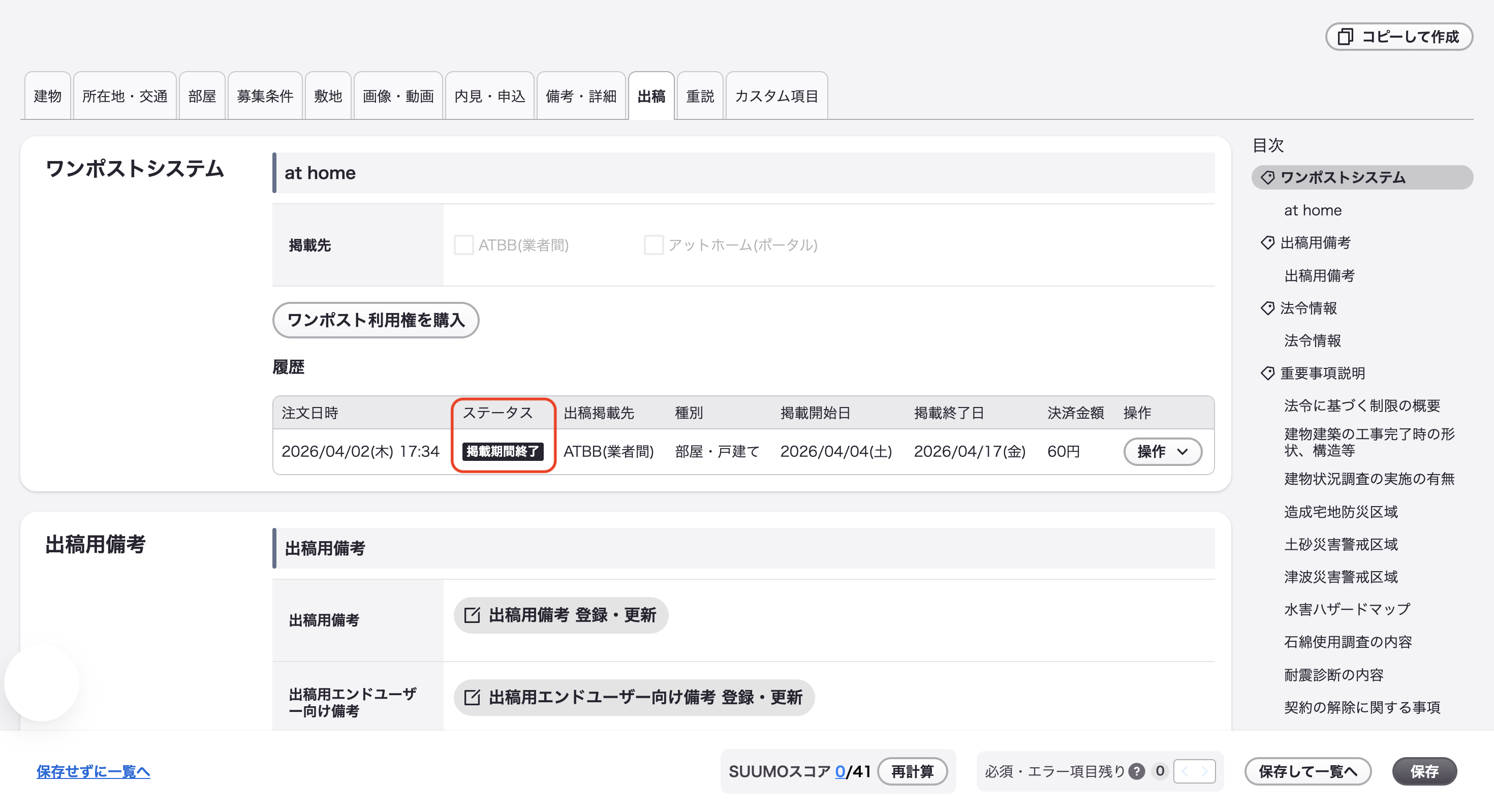Image resolution: width=1494 pixels, height=812 pixels.
Task: Click the dark 保存 button
Action: click(1424, 771)
